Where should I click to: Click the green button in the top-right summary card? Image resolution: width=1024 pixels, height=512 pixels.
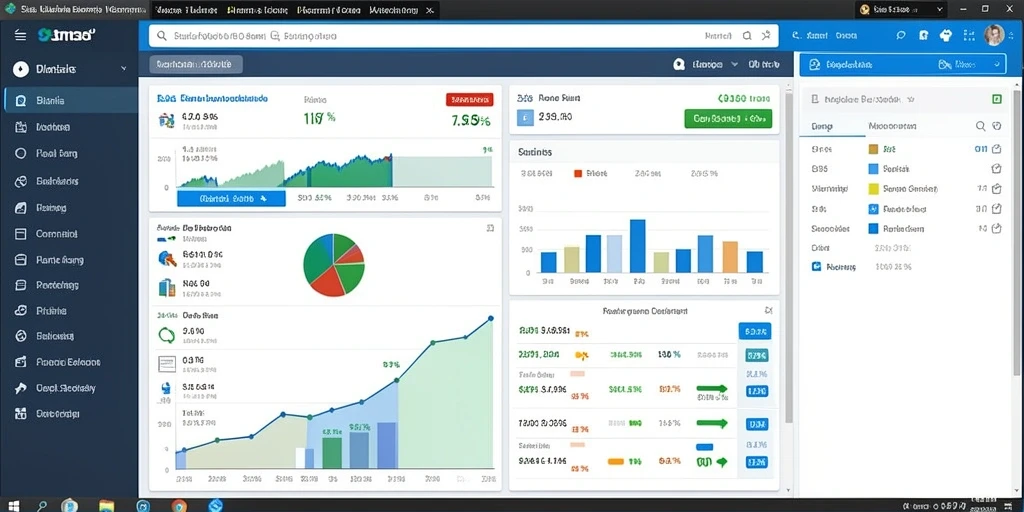coord(728,119)
